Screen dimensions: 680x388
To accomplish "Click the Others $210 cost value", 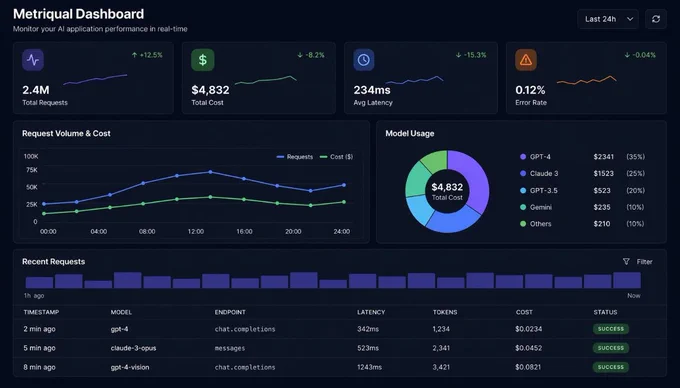I will pyautogui.click(x=602, y=224).
